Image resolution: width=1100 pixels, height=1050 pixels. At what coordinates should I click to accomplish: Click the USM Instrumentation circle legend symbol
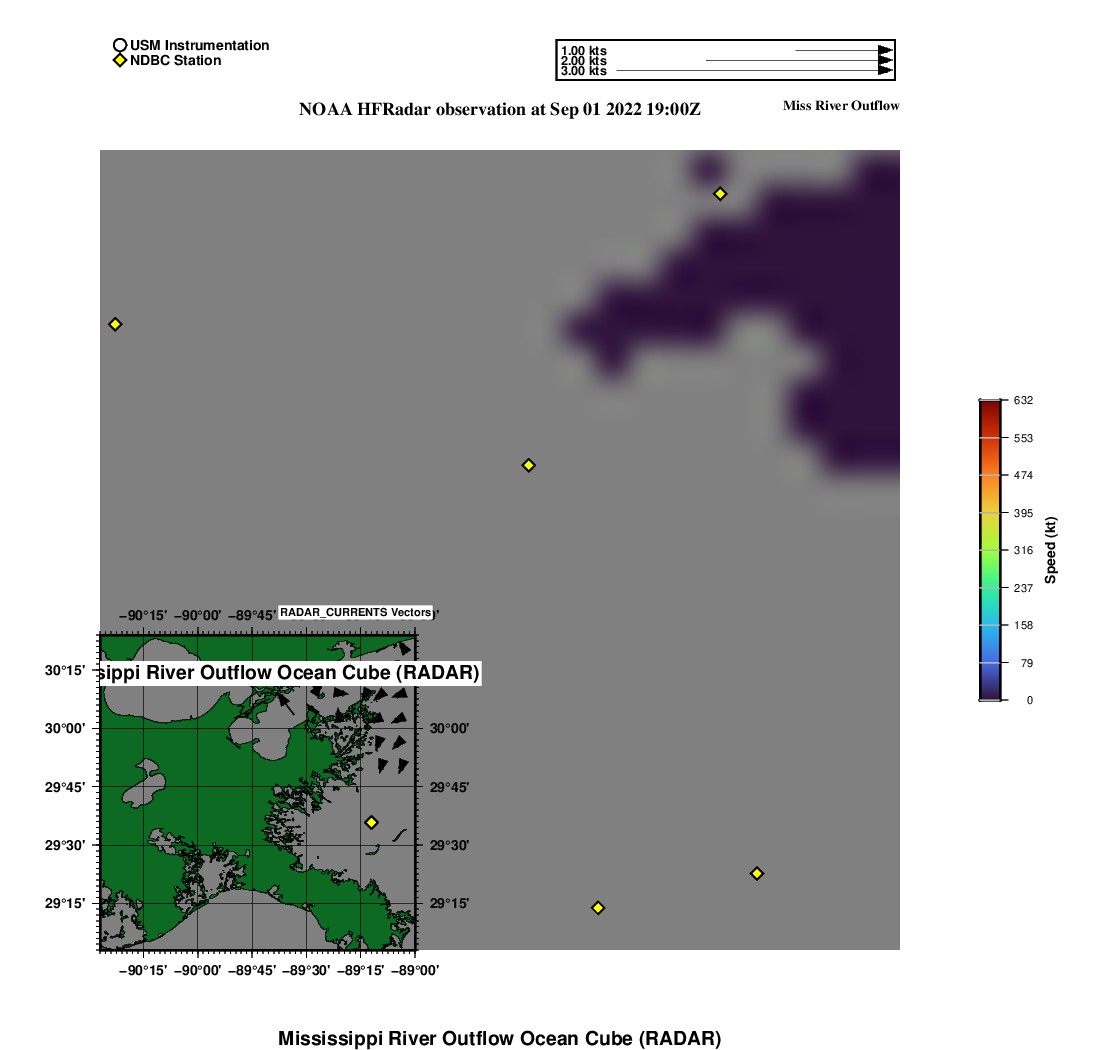119,45
